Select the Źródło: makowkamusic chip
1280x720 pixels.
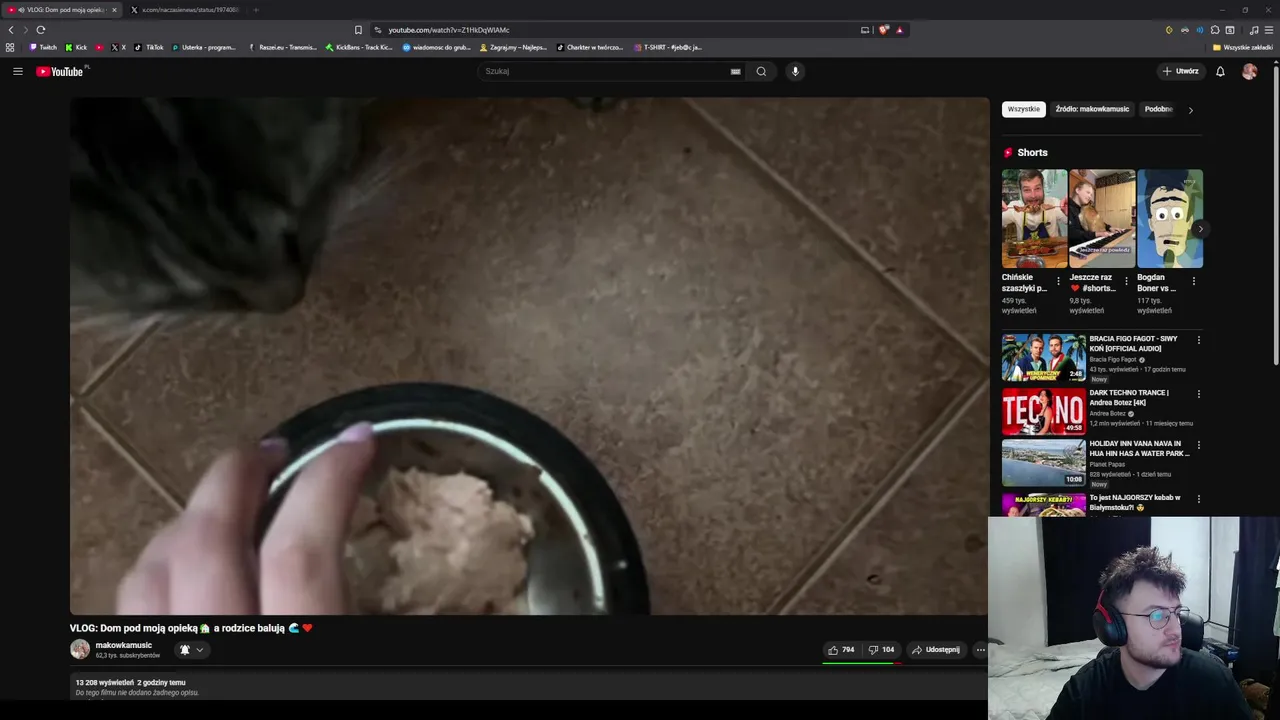(1092, 109)
